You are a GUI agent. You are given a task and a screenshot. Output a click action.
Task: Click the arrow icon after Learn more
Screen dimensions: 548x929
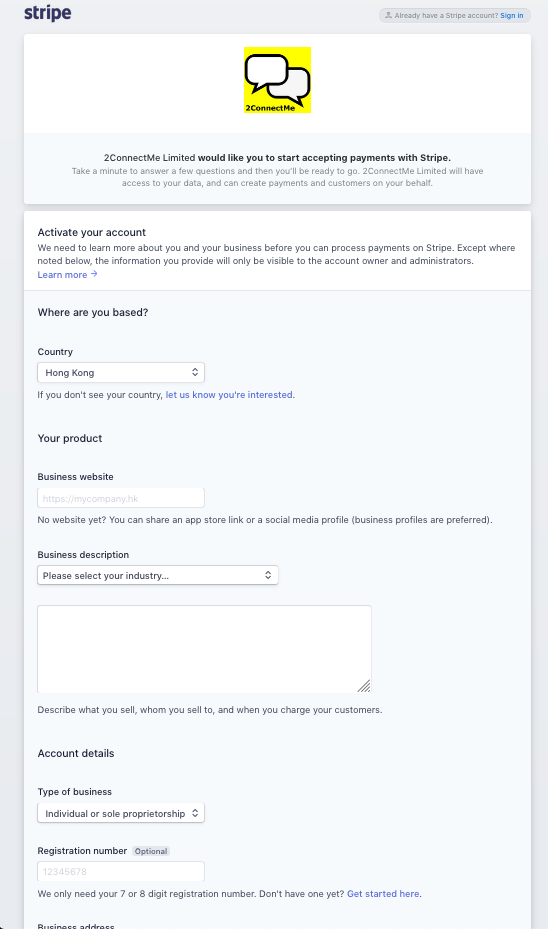94,274
